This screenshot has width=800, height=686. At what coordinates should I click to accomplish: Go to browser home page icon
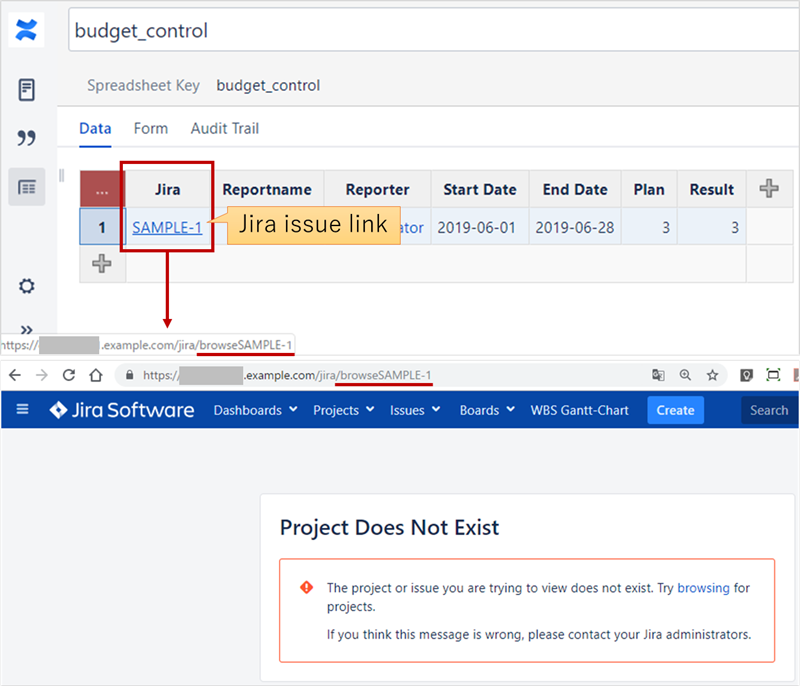96,375
